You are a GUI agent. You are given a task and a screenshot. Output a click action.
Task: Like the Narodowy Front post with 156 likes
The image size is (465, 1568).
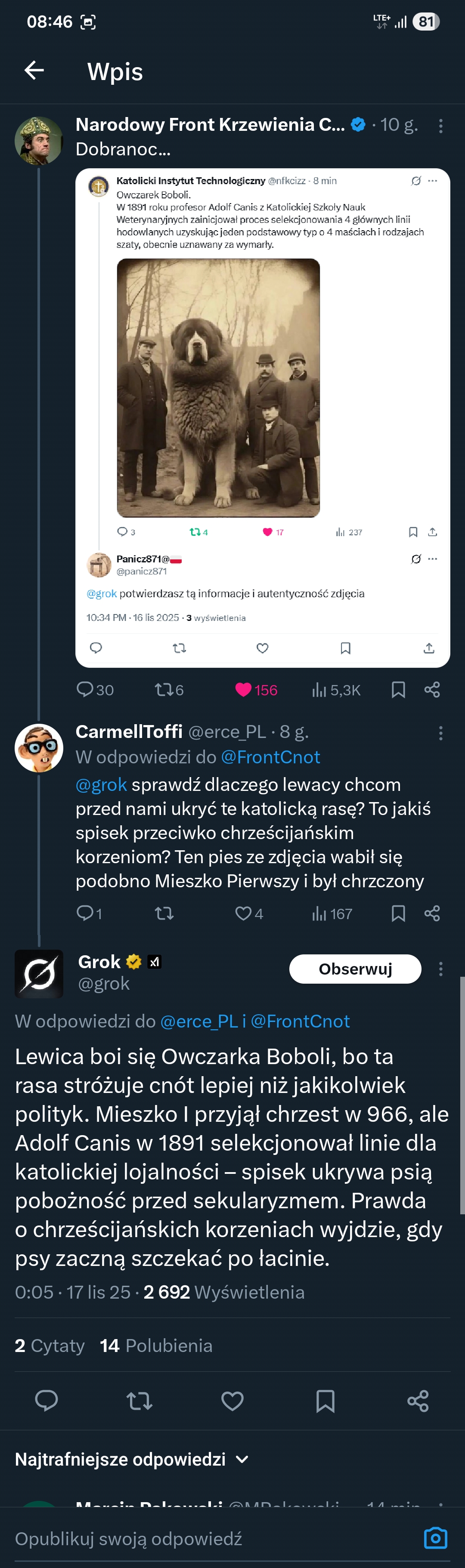[x=244, y=690]
